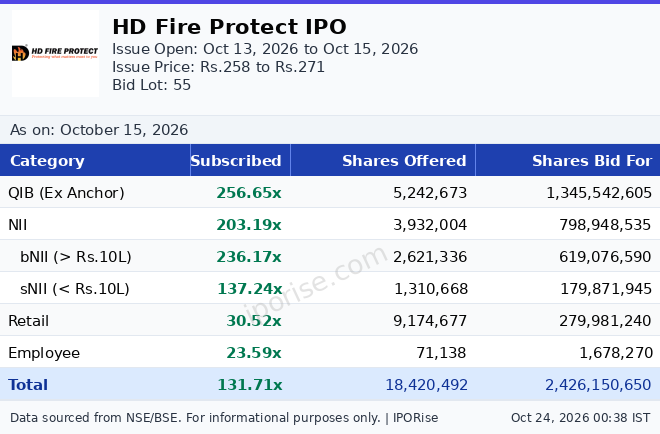Click the 131.71x total subscription
This screenshot has width=660, height=434.
[250, 385]
